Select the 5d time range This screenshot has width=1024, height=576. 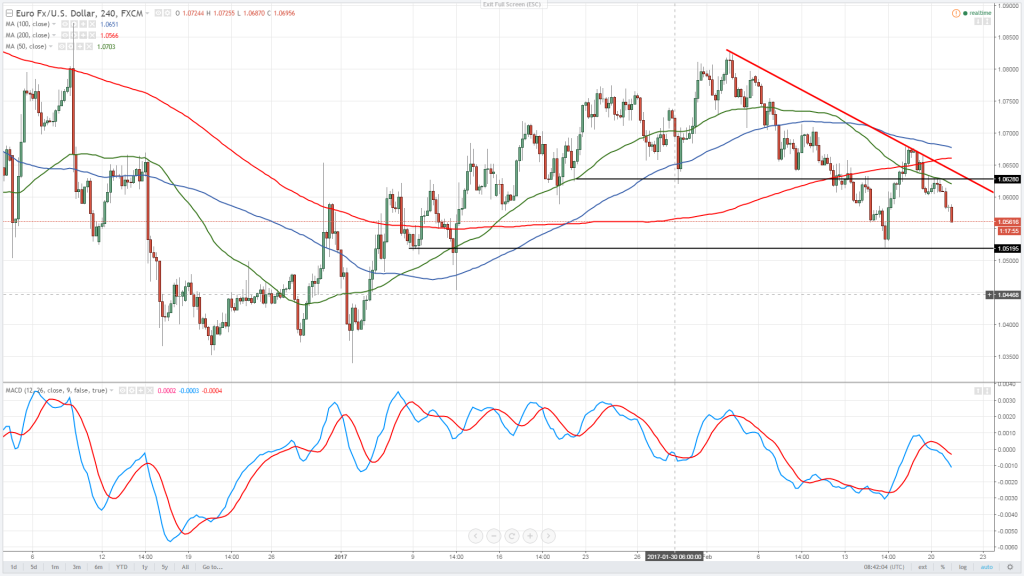[x=33, y=567]
